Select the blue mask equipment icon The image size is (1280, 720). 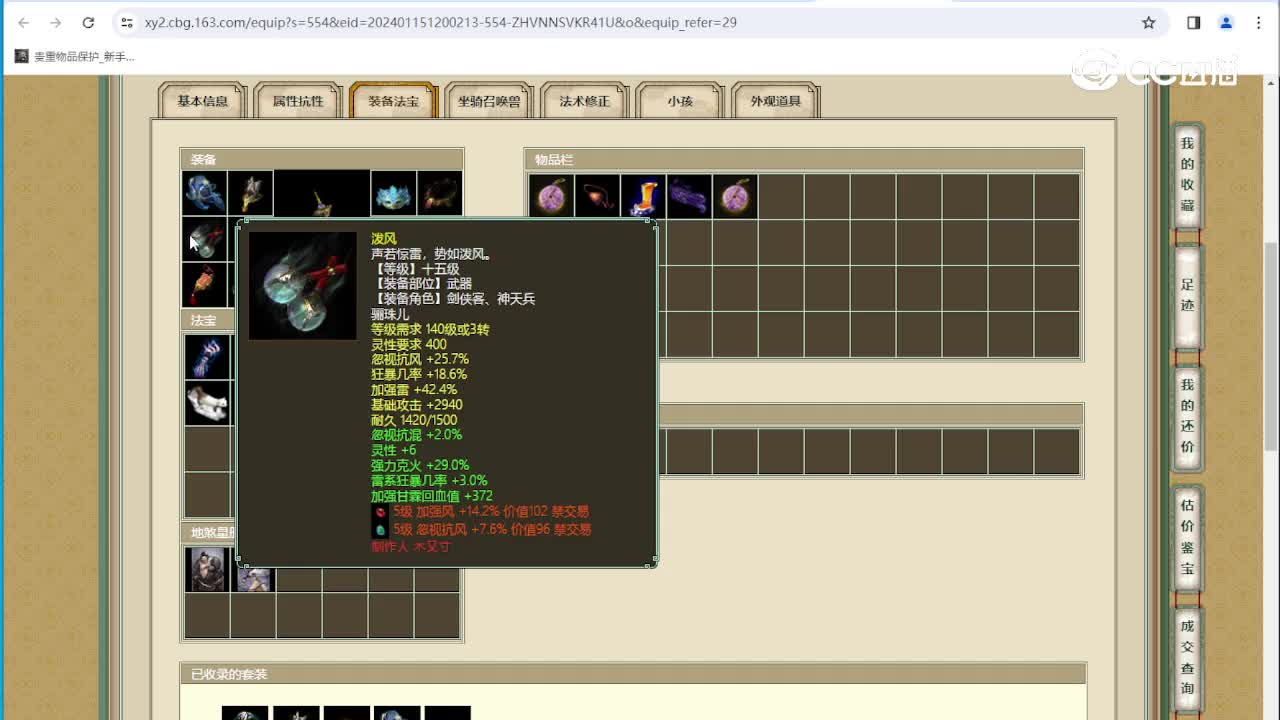[x=393, y=193]
